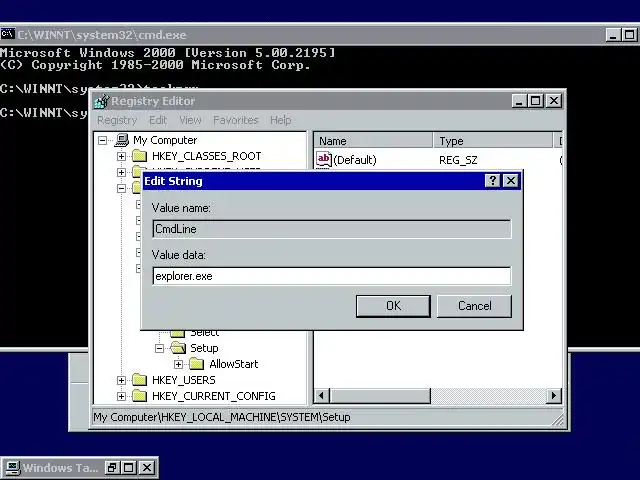Open the Favorites menu in Registry Editor
640x480 pixels.
coord(236,120)
